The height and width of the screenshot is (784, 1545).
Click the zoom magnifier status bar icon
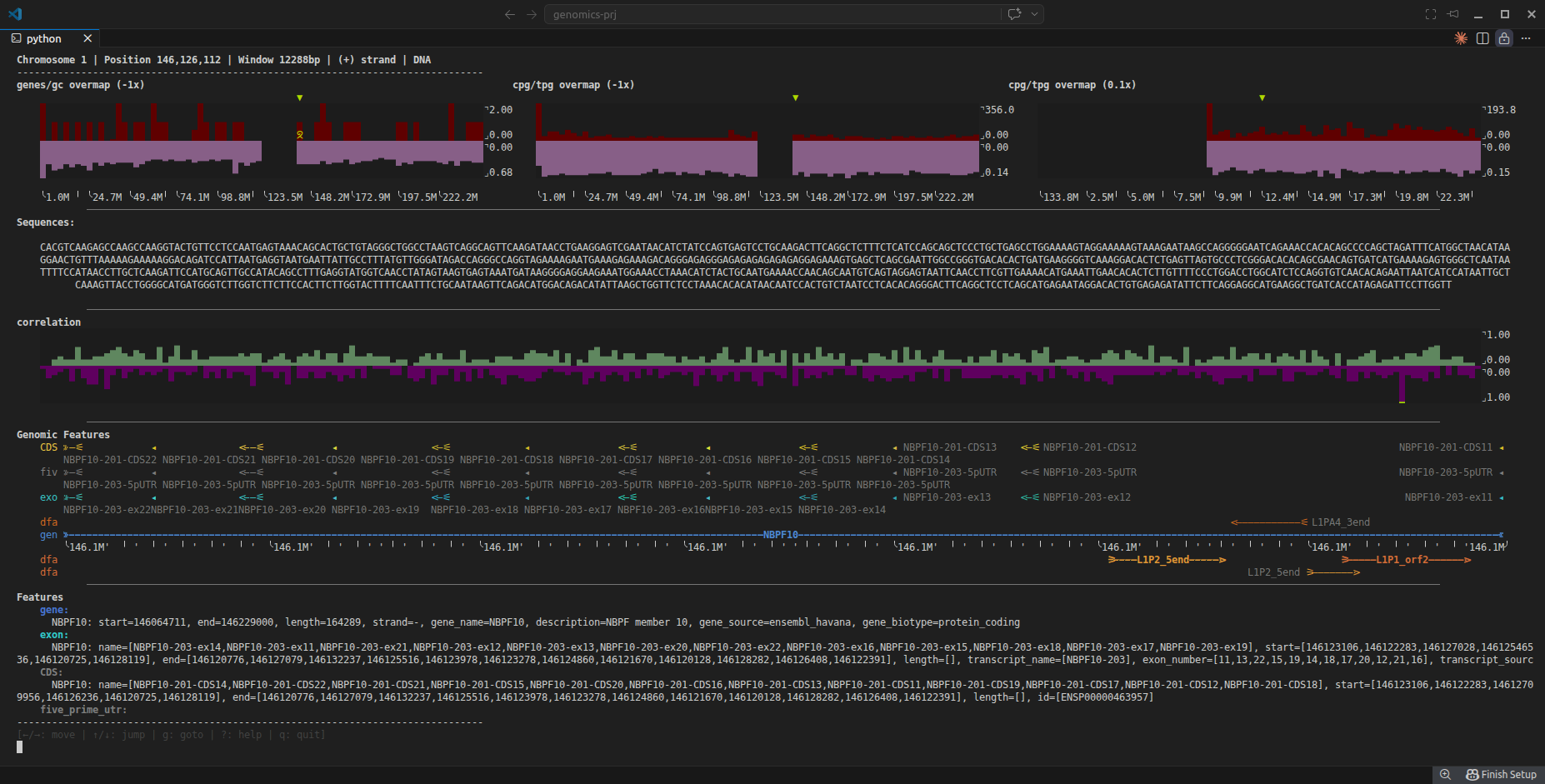click(x=1445, y=775)
